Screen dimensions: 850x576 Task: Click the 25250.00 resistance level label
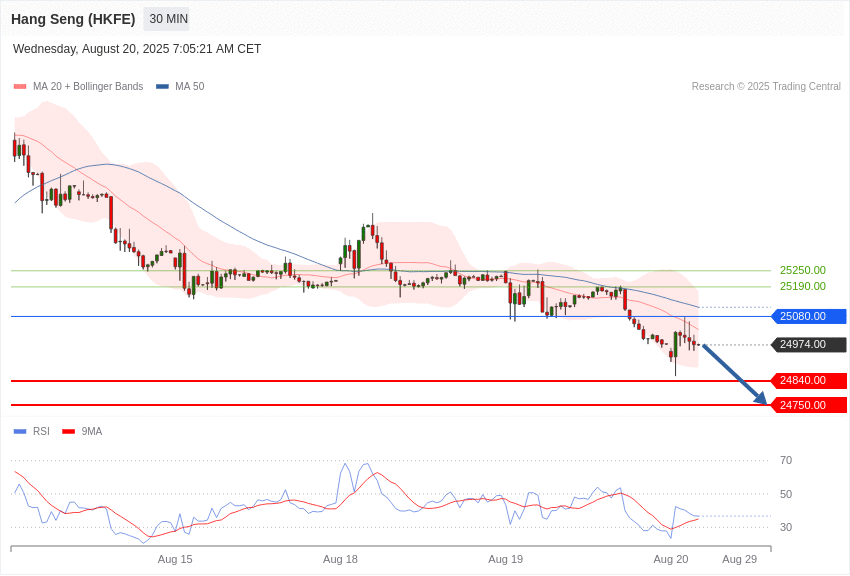tap(802, 270)
